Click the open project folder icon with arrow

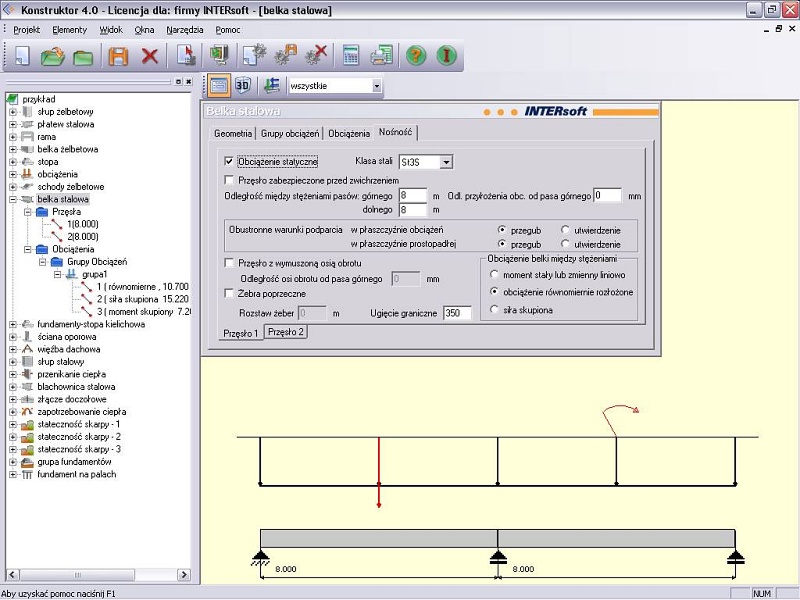pos(53,55)
